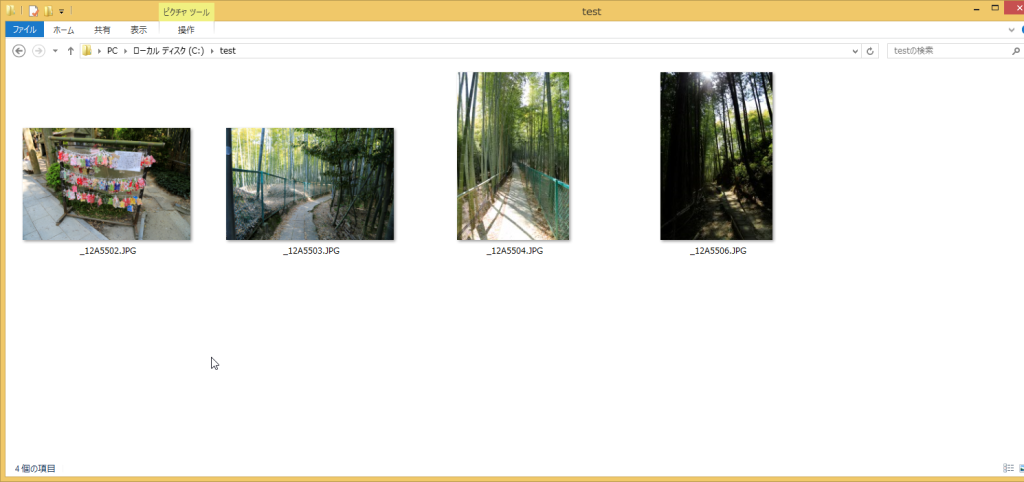Click the _12A5503.JPG file name label
Image resolution: width=1024 pixels, height=482 pixels.
click(311, 251)
